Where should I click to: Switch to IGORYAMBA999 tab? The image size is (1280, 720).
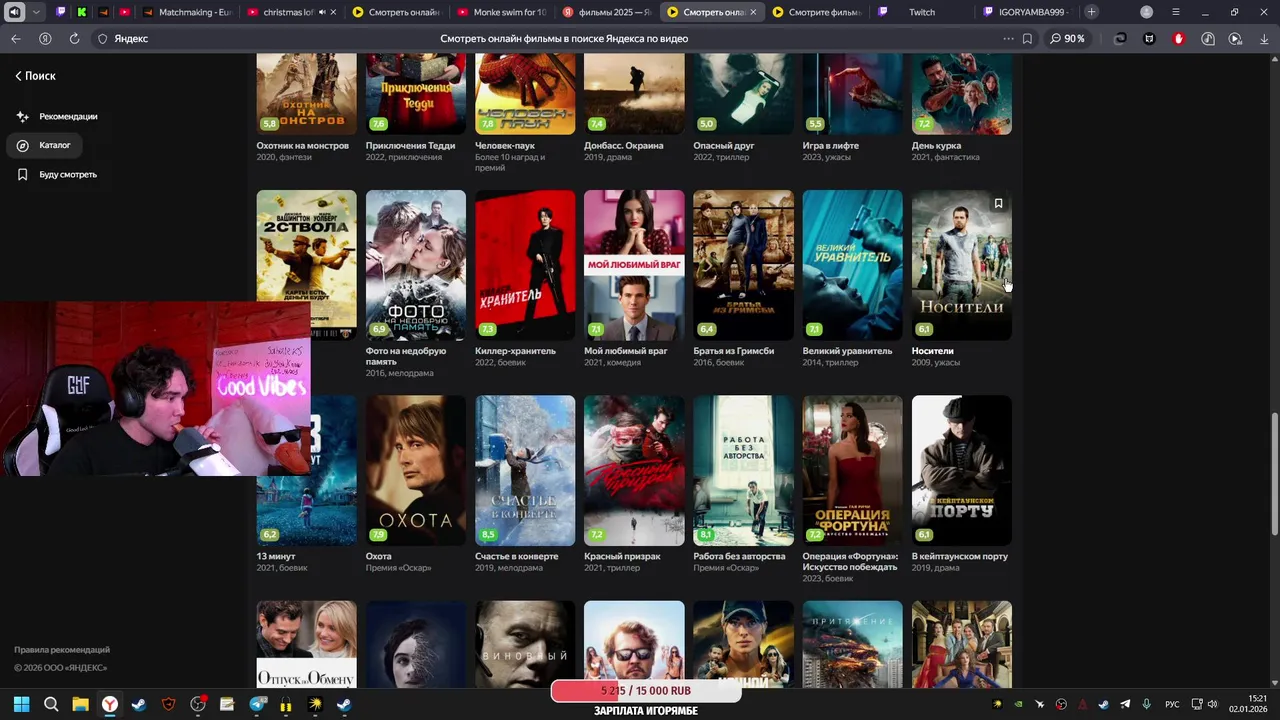point(1025,12)
